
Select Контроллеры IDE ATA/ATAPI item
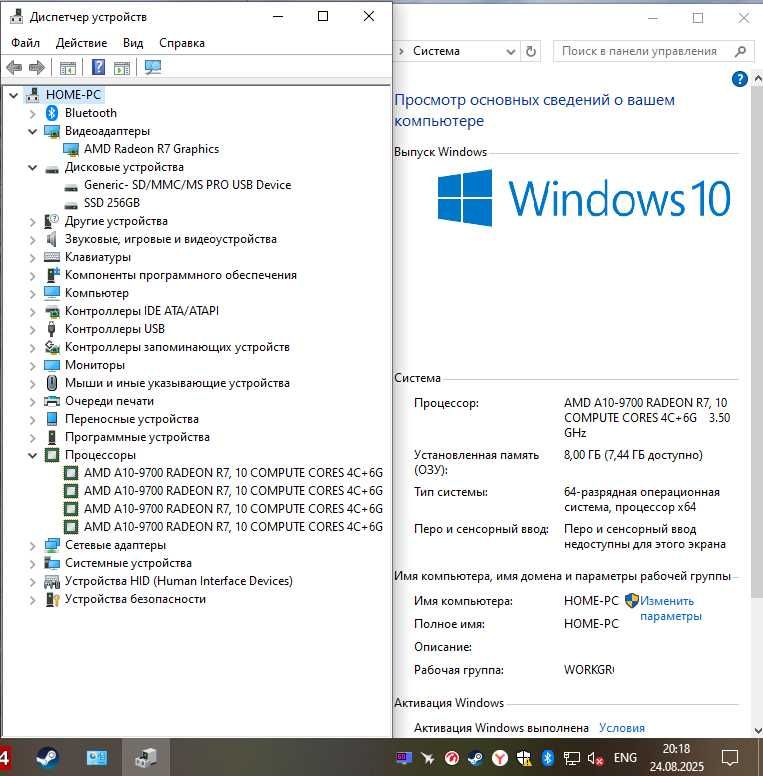[142, 311]
